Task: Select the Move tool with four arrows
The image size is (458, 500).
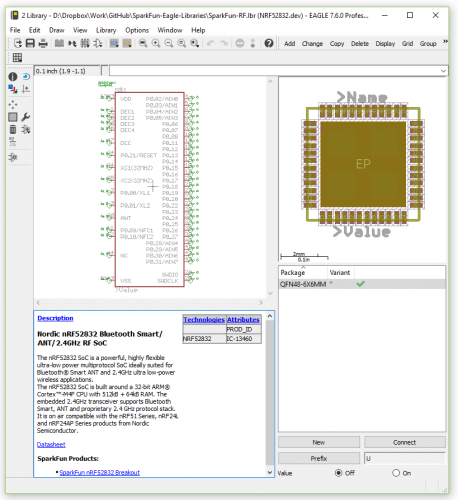Action: click(x=13, y=105)
